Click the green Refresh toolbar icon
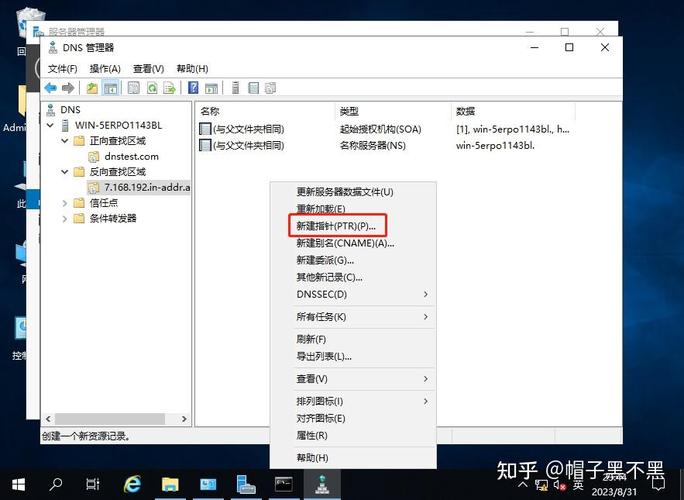Screen dimensions: 684x500 [x=152, y=88]
